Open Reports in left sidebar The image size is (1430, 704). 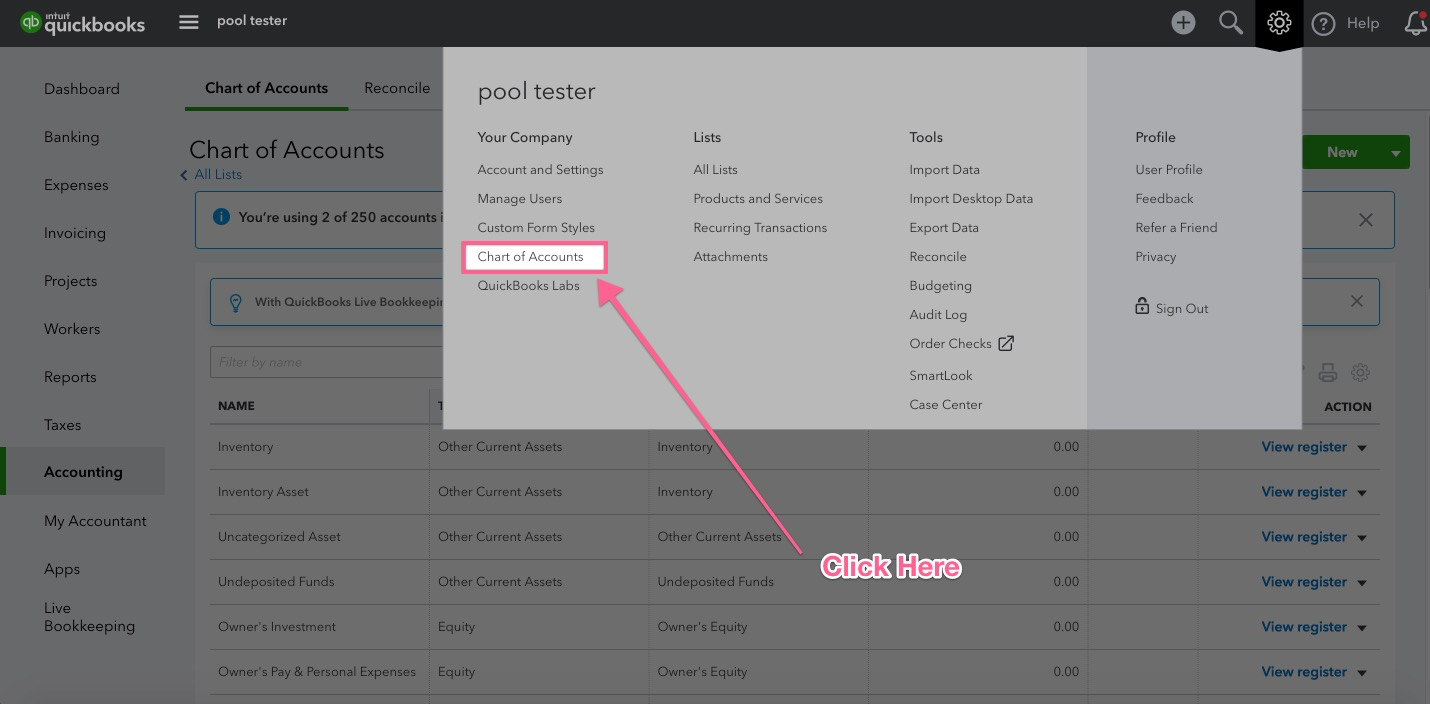coord(70,377)
